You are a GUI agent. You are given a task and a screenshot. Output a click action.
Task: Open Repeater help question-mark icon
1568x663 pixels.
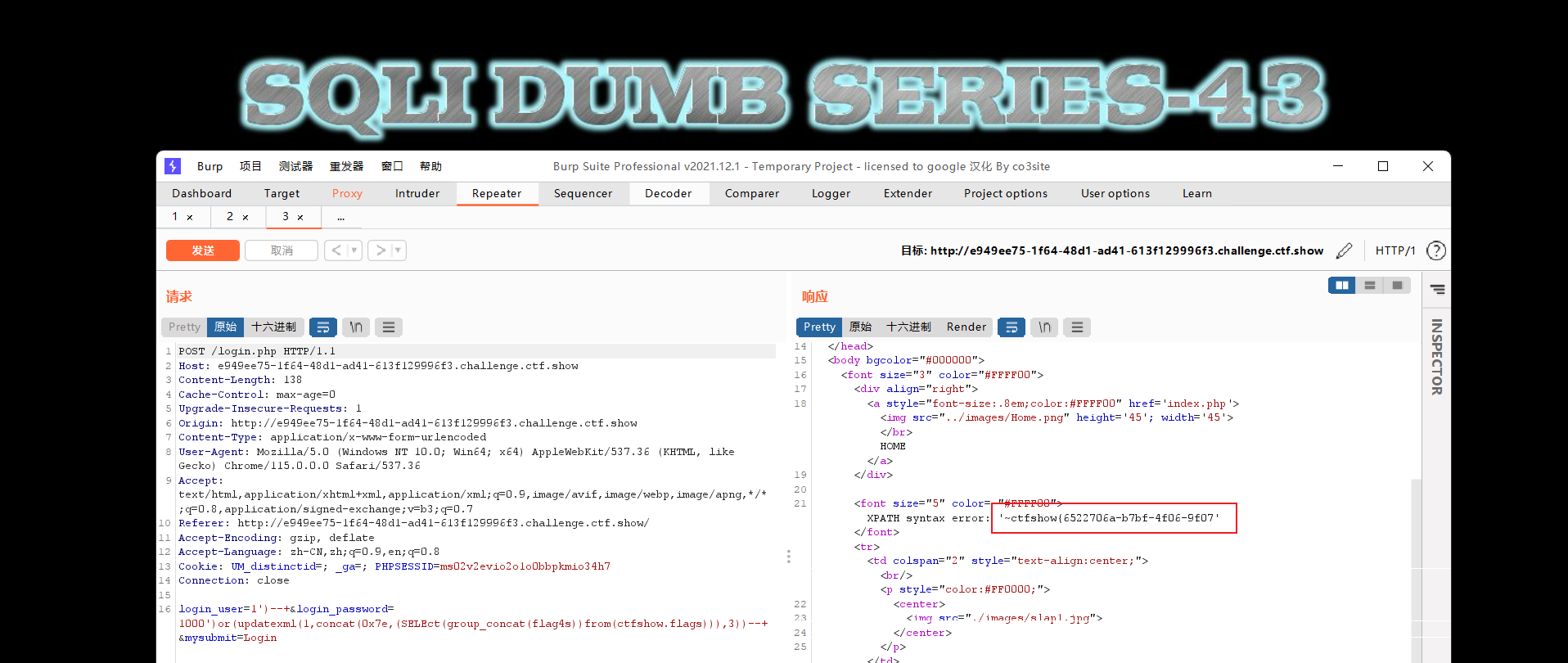tap(1435, 250)
